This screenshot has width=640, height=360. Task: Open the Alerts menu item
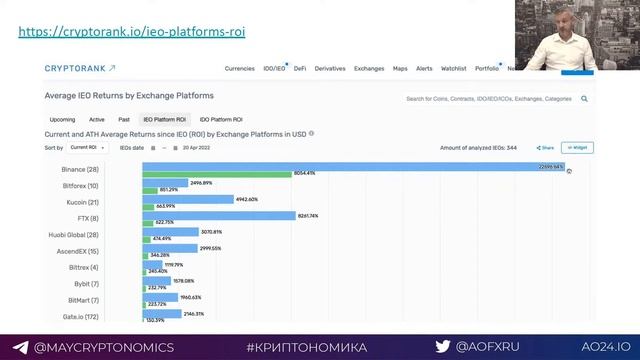pos(424,69)
